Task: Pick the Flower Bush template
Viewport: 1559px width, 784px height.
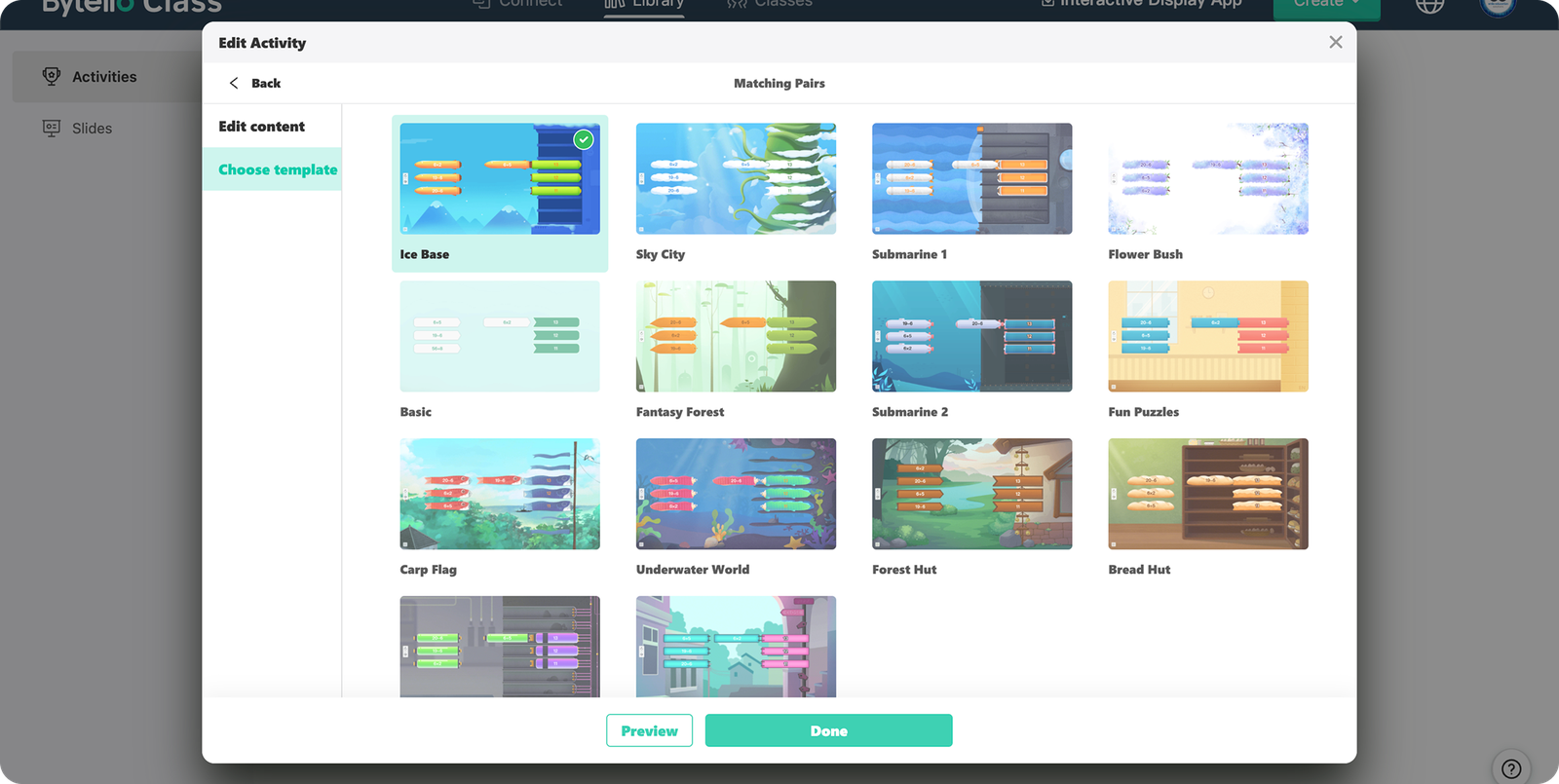Action: [x=1207, y=179]
